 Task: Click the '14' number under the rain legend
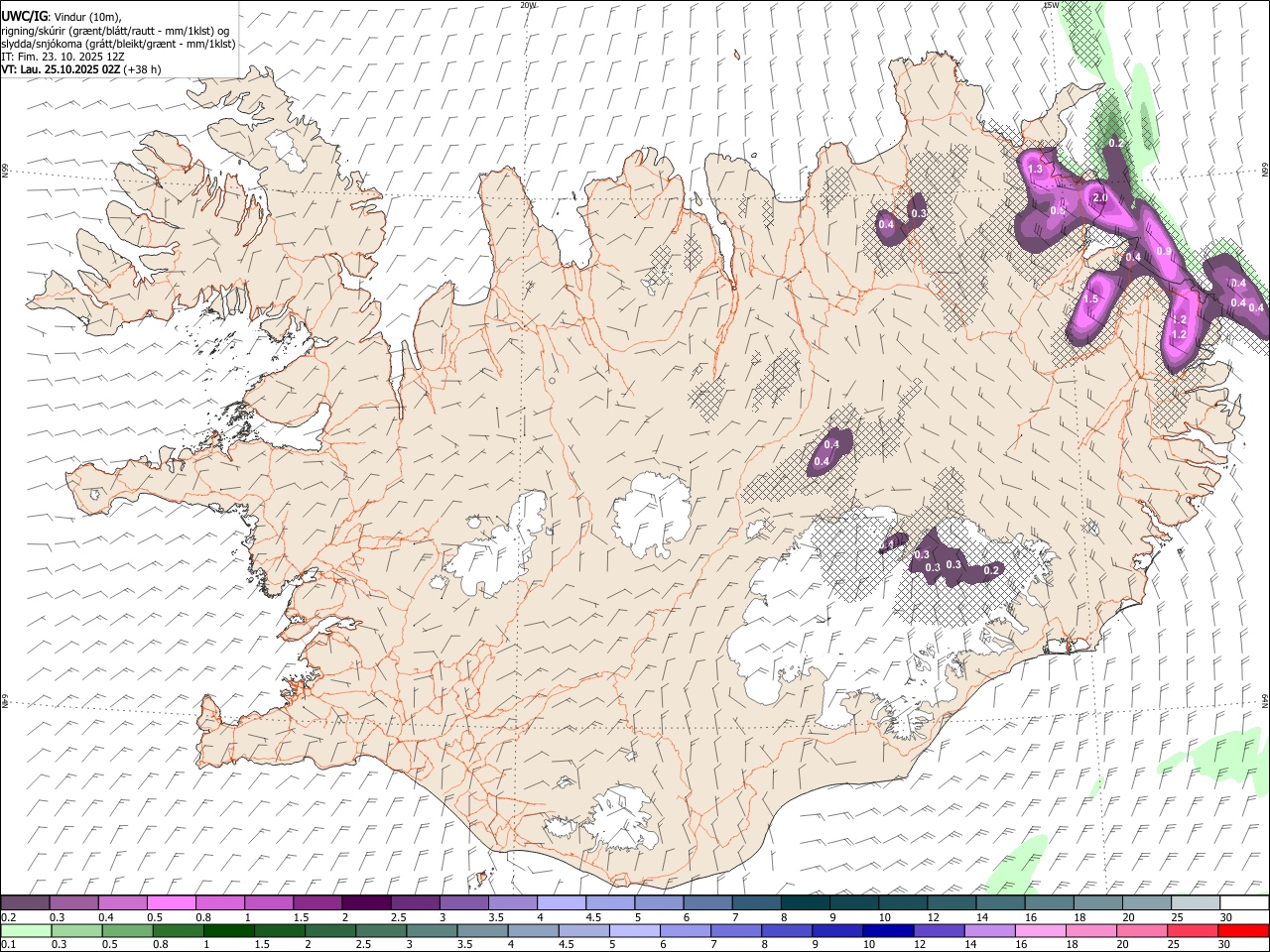968,945
